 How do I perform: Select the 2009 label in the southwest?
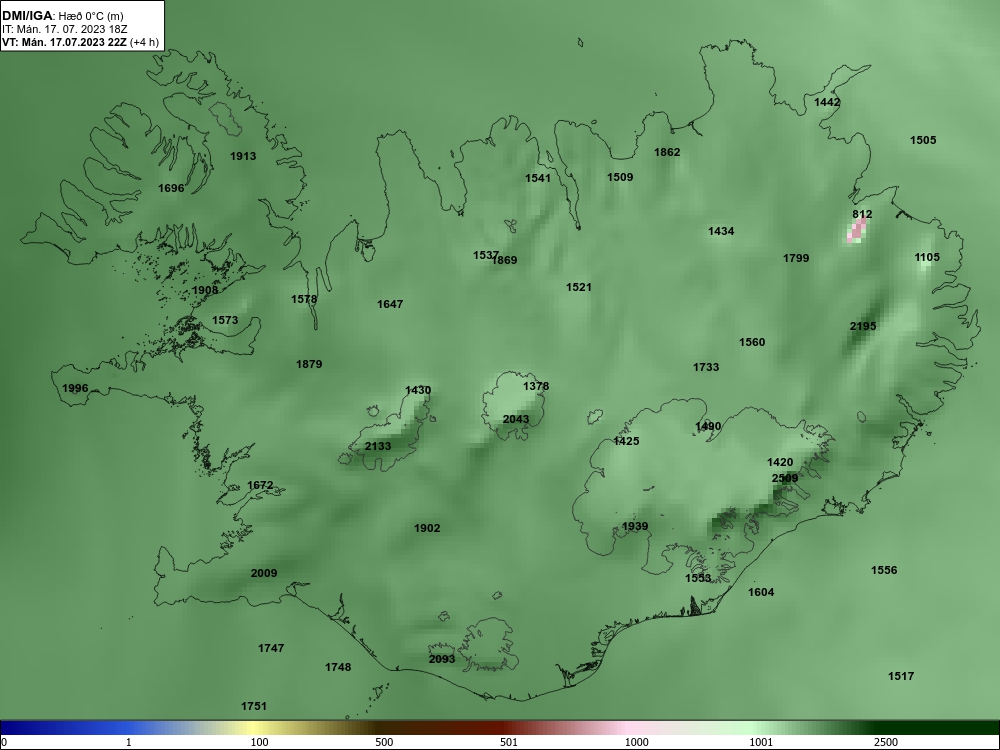coord(263,574)
